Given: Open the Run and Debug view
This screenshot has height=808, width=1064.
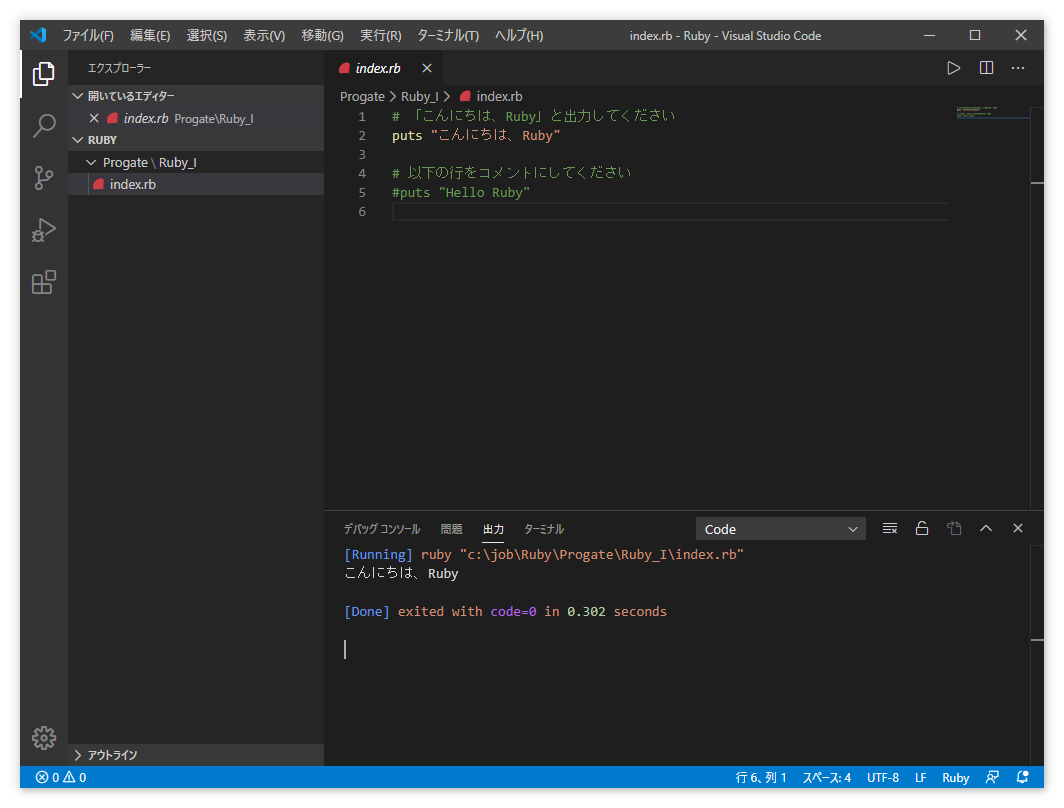Looking at the screenshot, I should pyautogui.click(x=44, y=230).
